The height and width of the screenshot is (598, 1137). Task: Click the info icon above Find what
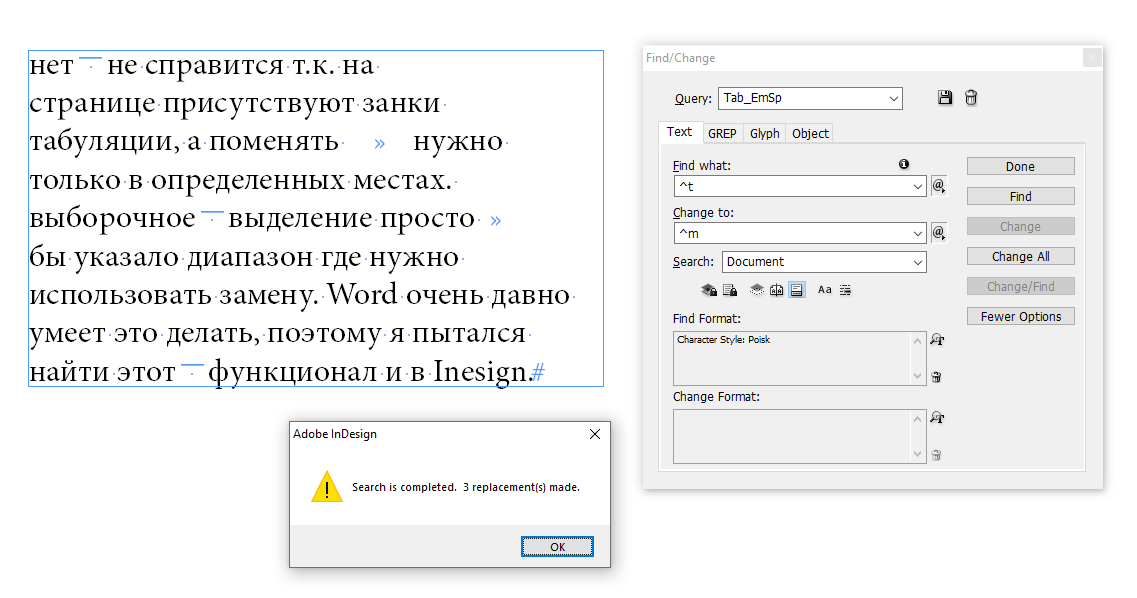point(904,164)
